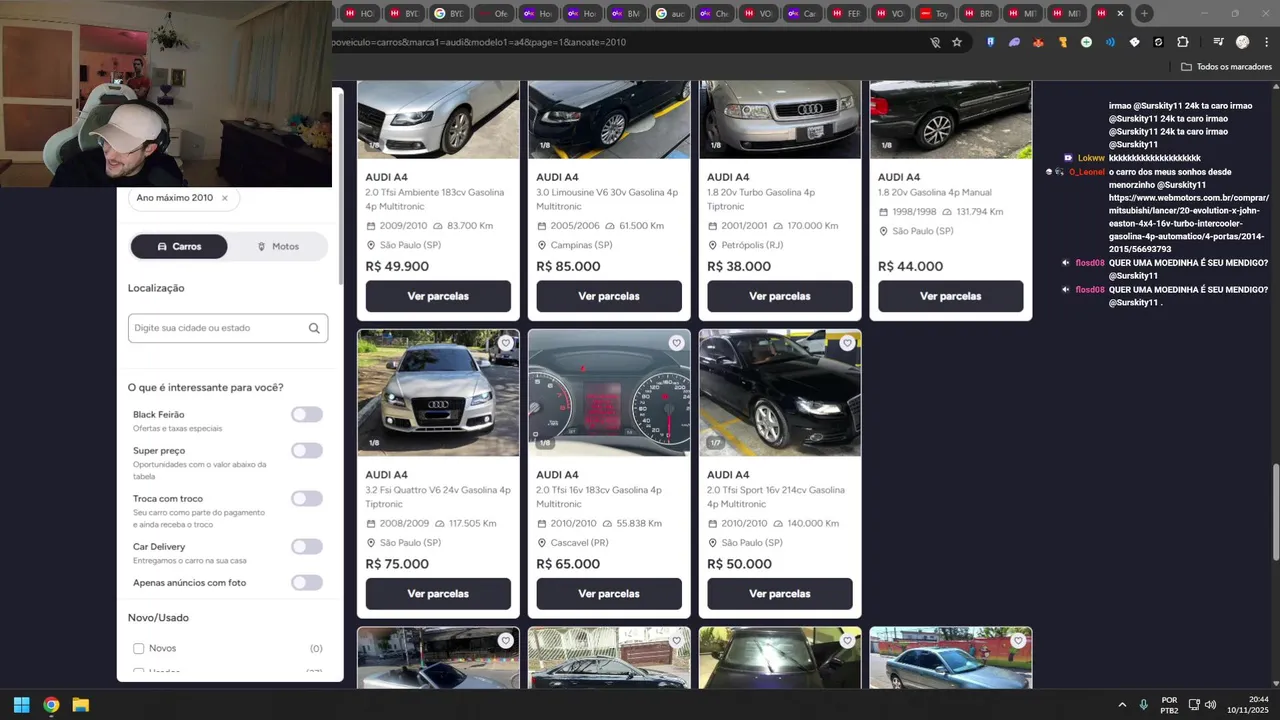Enable the Car Delivery switch
1280x720 pixels.
pos(307,546)
